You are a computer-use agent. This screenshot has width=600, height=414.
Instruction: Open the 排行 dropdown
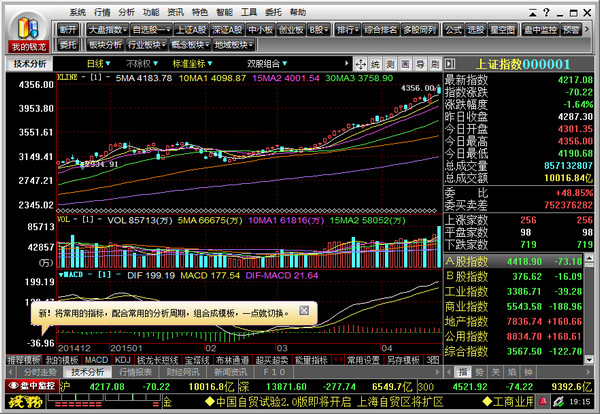[x=347, y=29]
